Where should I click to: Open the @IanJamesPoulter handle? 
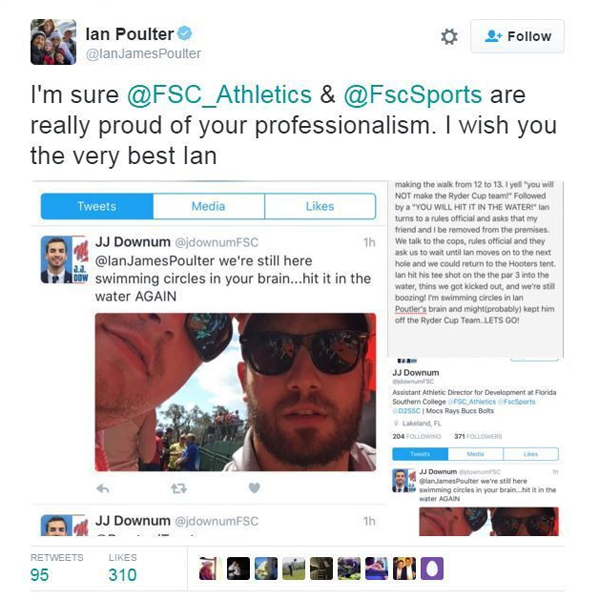143,54
